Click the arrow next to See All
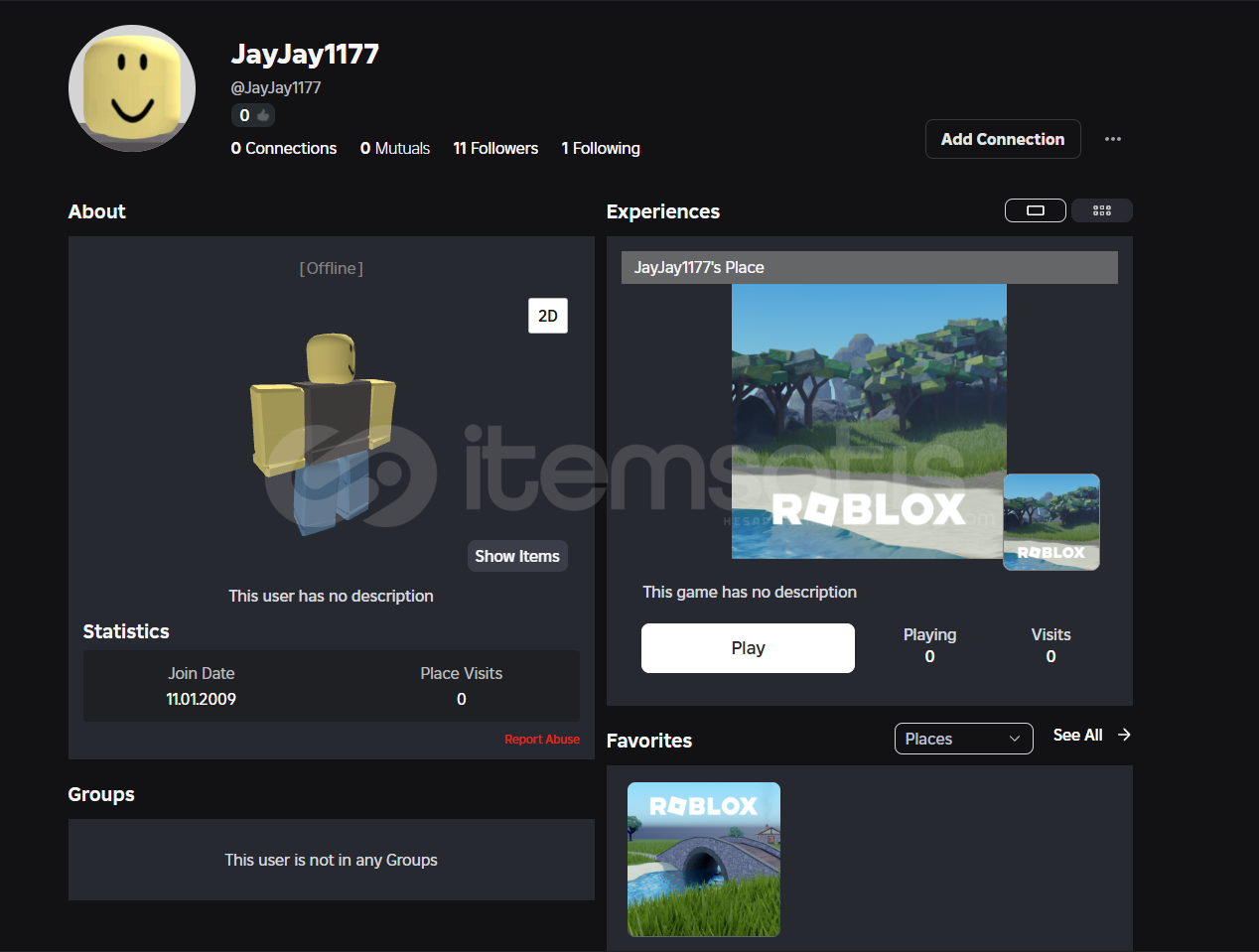The height and width of the screenshot is (952, 1259). tap(1124, 735)
